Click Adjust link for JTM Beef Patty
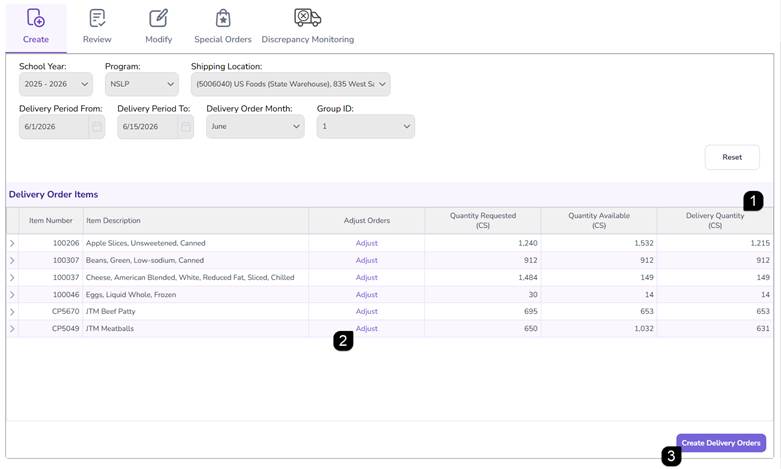 tap(367, 311)
